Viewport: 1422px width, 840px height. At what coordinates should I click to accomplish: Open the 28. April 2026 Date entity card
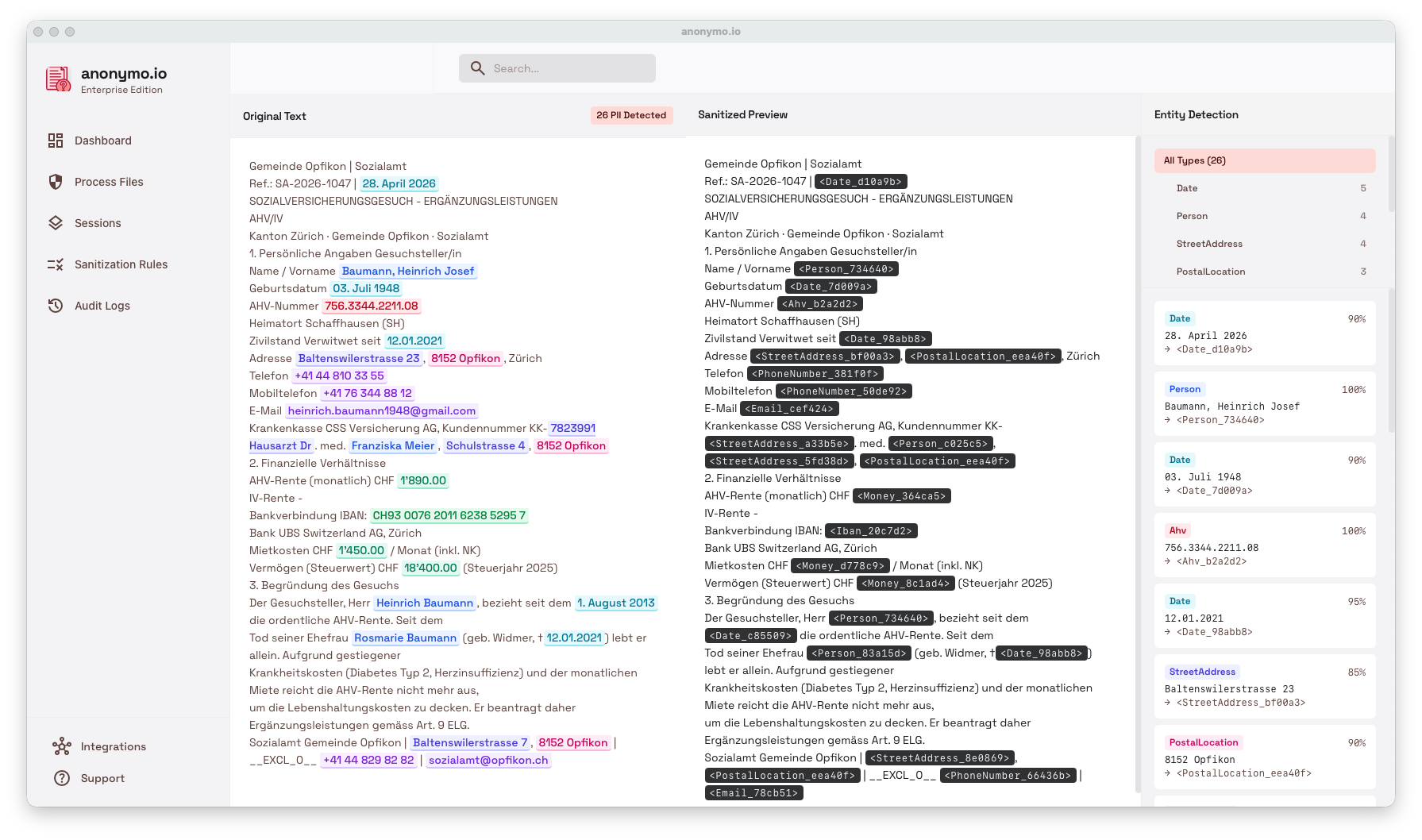1265,333
